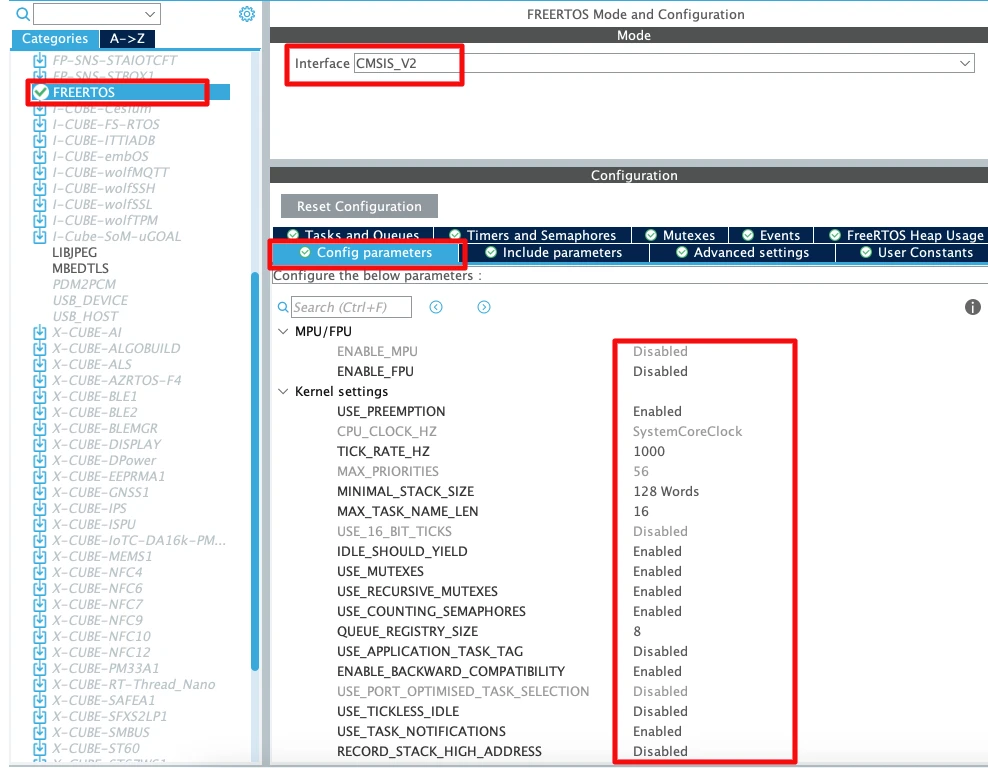Screen dimensions: 988x768
Task: Change USE_MUTEXES Enabled value
Action: 657,571
